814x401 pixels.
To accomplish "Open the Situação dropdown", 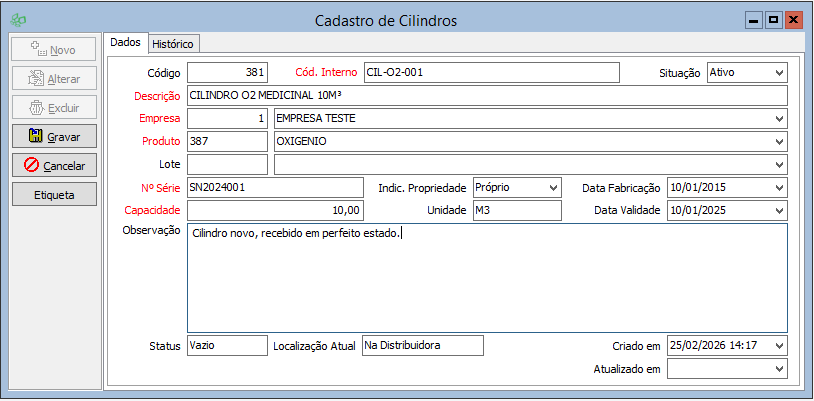I will 778,73.
